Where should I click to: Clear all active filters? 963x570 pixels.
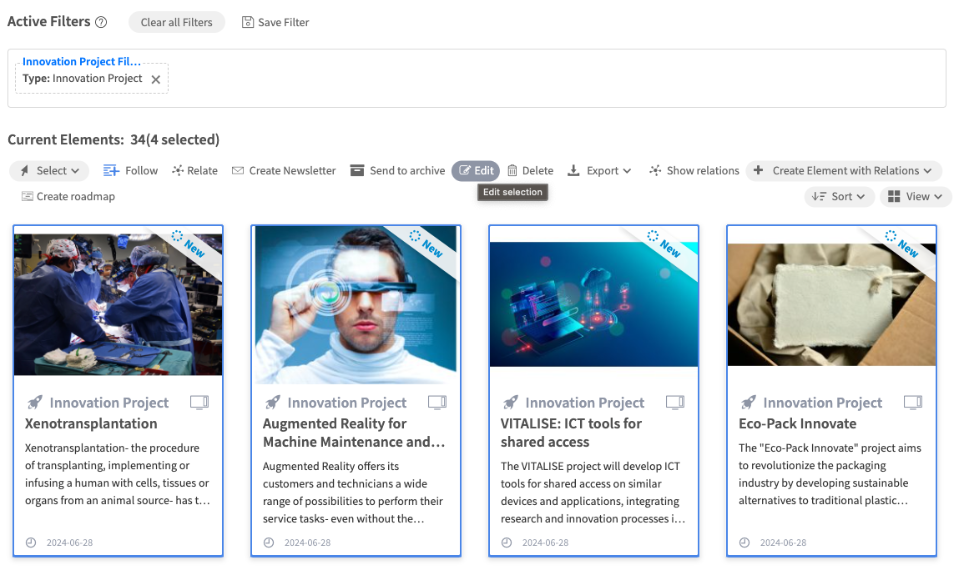click(x=176, y=22)
